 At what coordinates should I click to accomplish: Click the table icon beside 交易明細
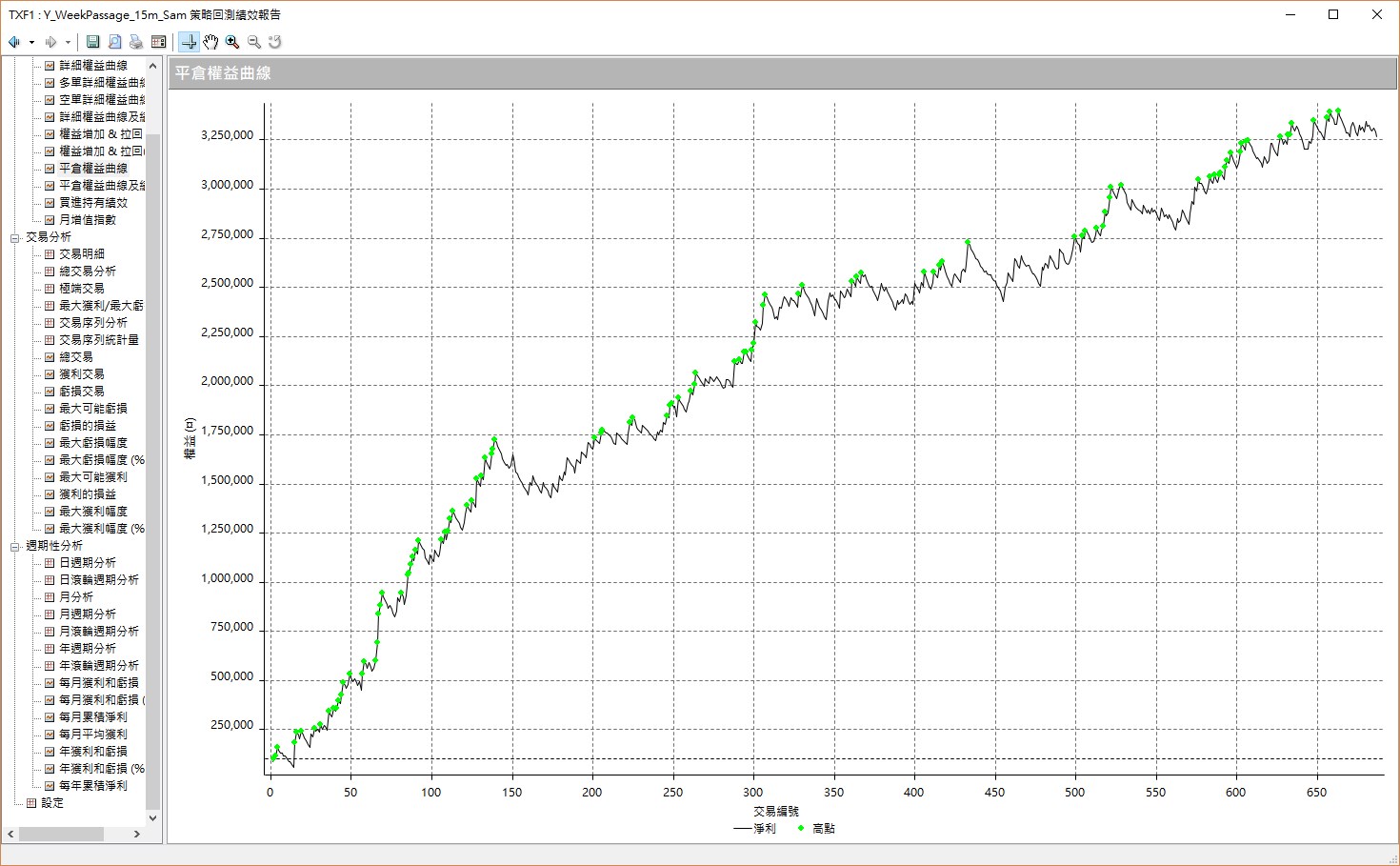(50, 254)
